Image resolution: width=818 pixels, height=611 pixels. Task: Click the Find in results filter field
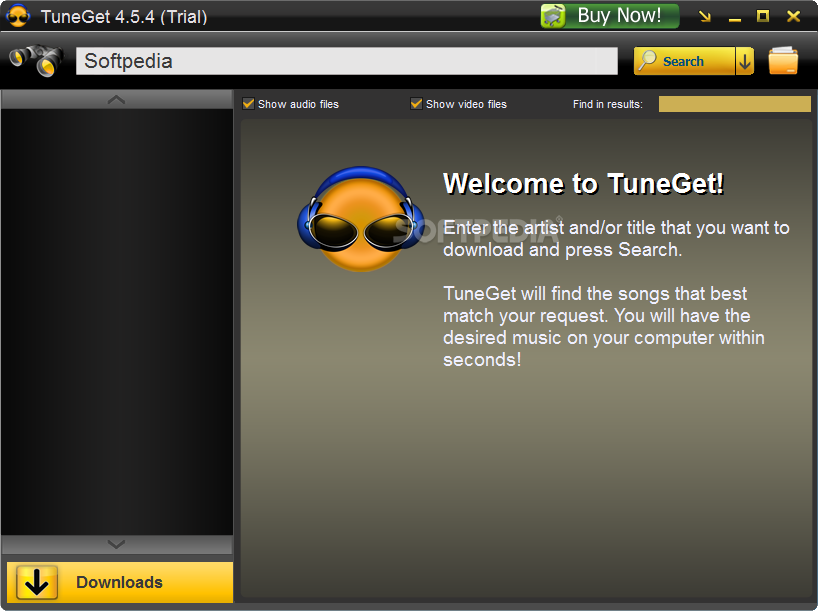point(735,104)
